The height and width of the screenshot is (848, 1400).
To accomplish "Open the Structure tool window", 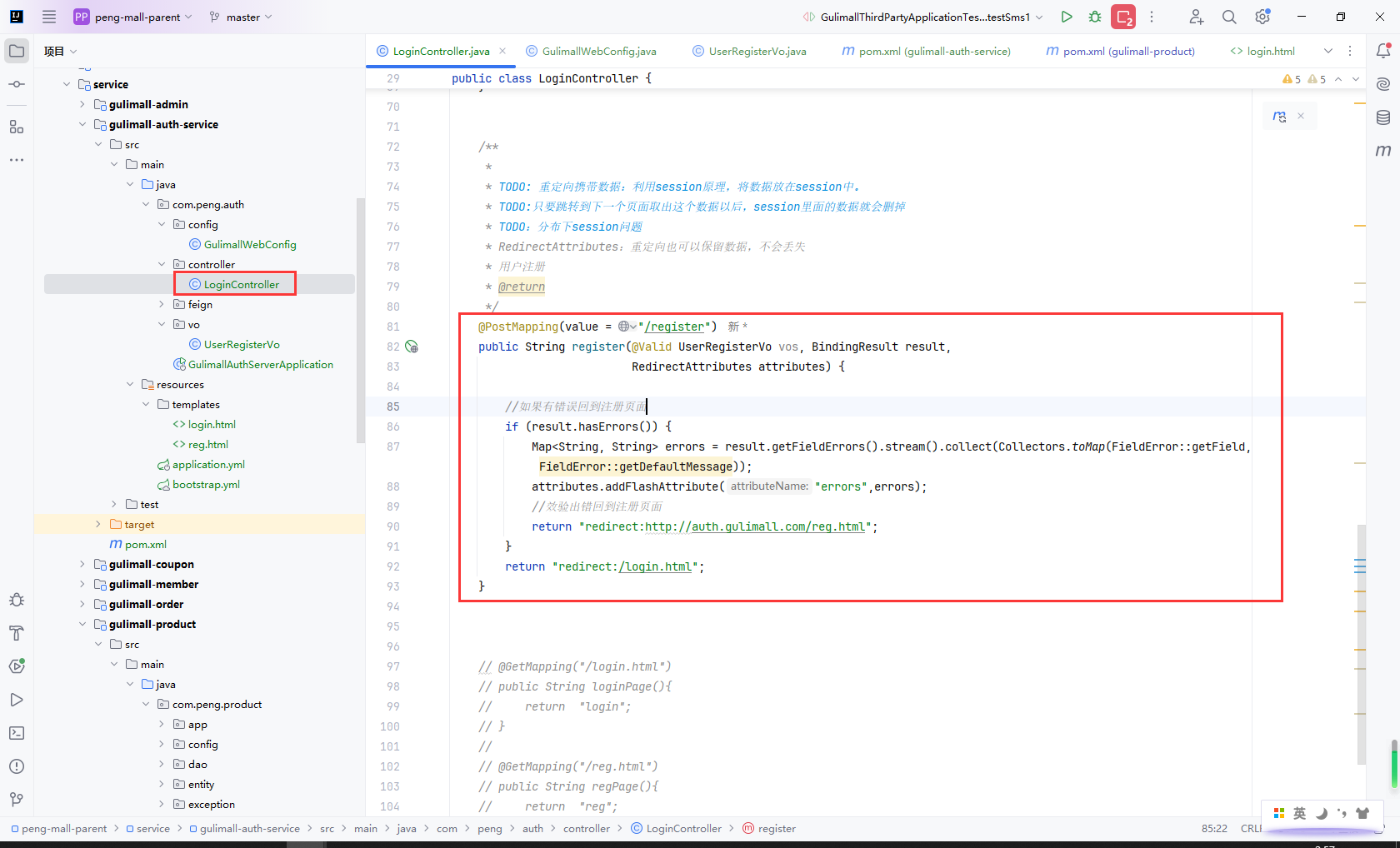I will click(17, 127).
